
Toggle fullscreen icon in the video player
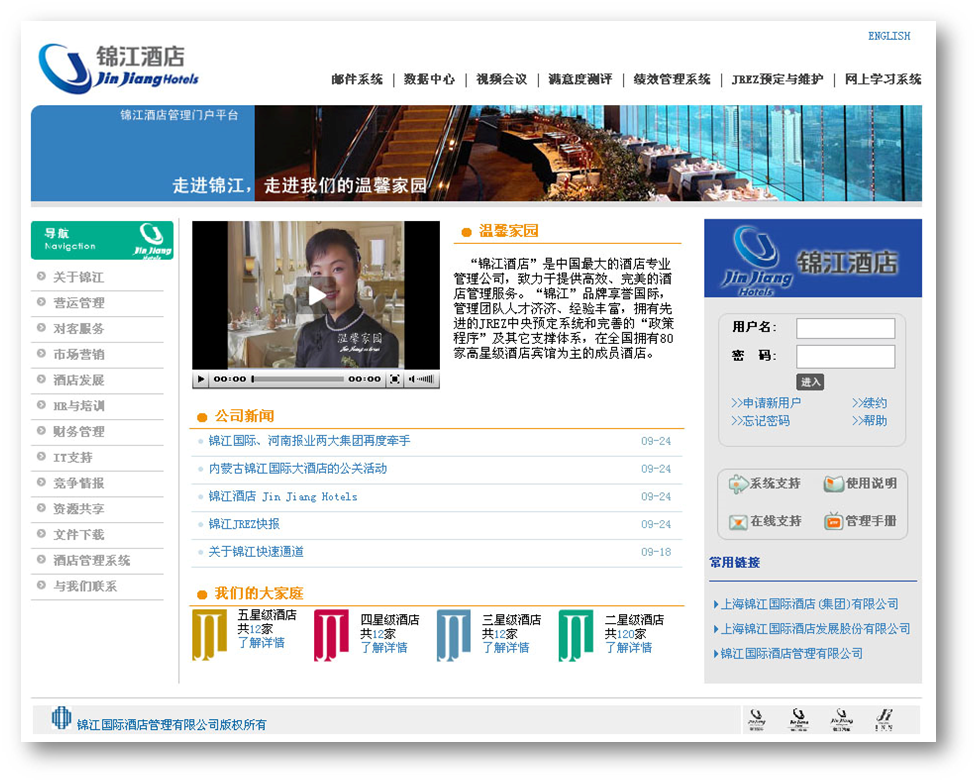[x=395, y=379]
